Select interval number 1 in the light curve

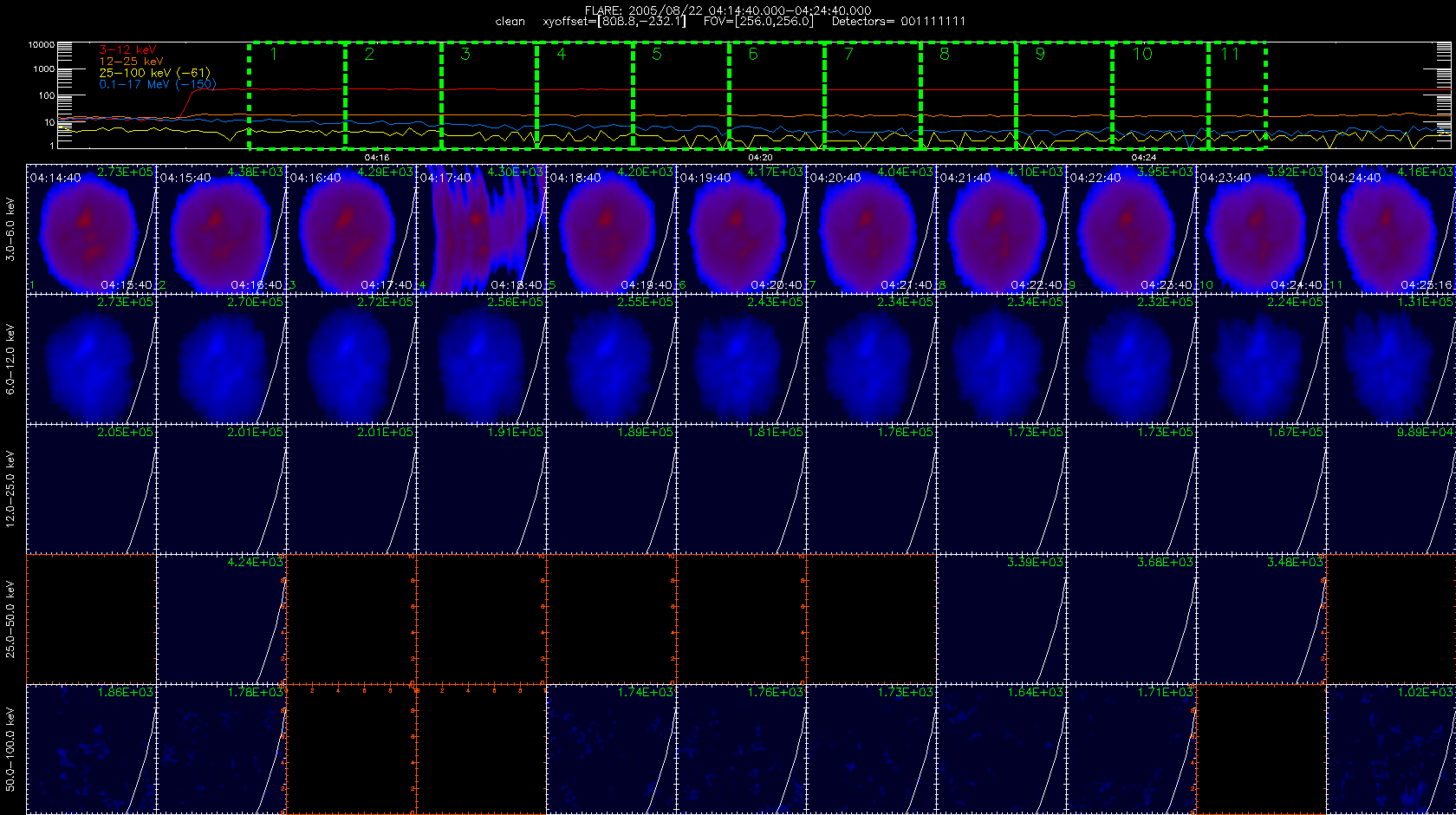tap(297, 95)
